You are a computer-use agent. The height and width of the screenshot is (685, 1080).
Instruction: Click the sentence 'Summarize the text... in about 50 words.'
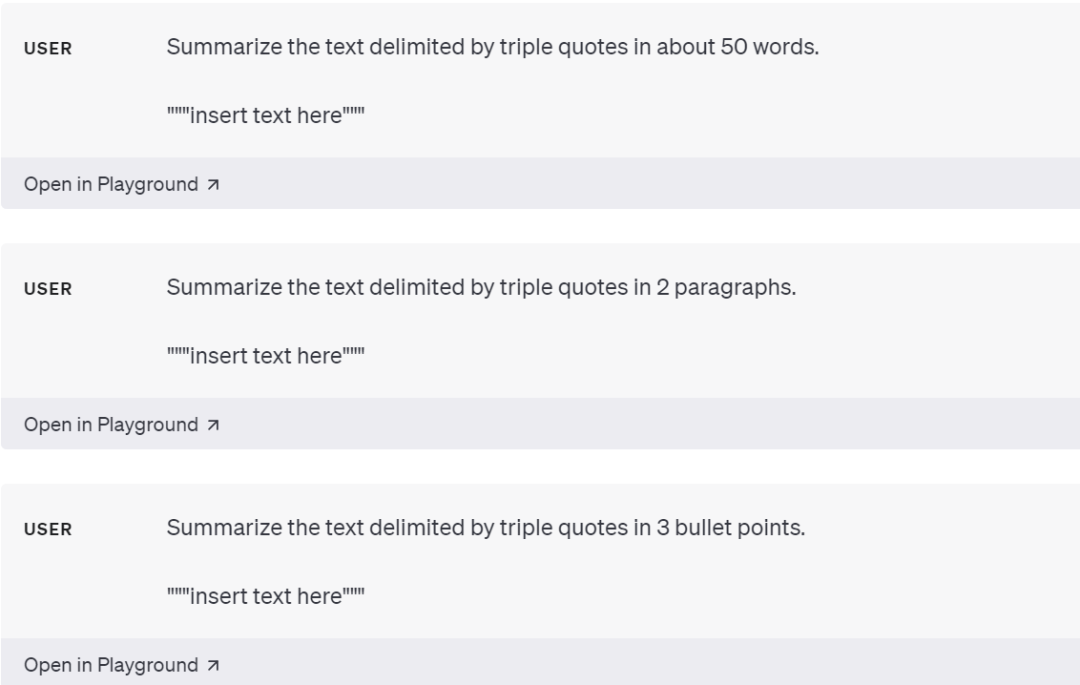click(x=492, y=47)
